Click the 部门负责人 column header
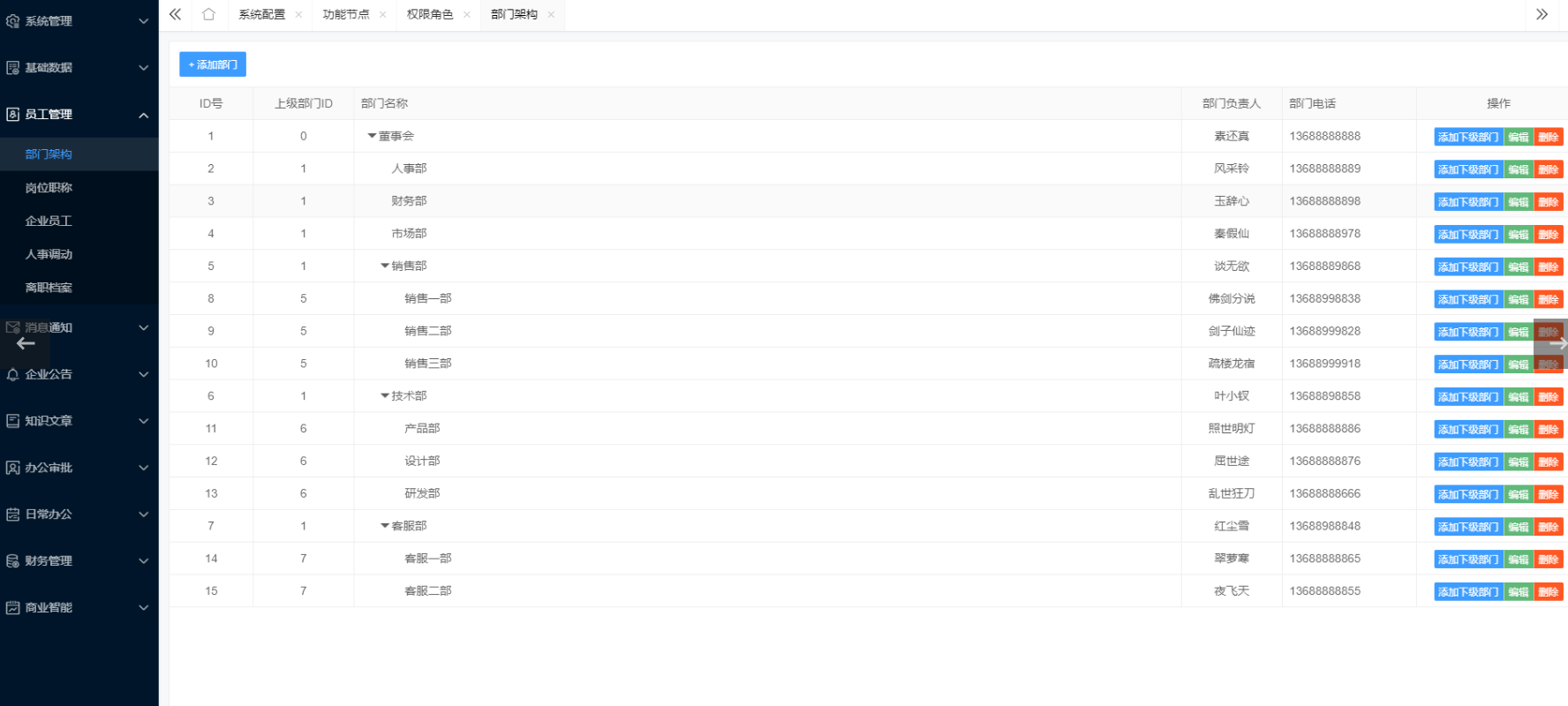The width and height of the screenshot is (1568, 706). [x=1232, y=103]
